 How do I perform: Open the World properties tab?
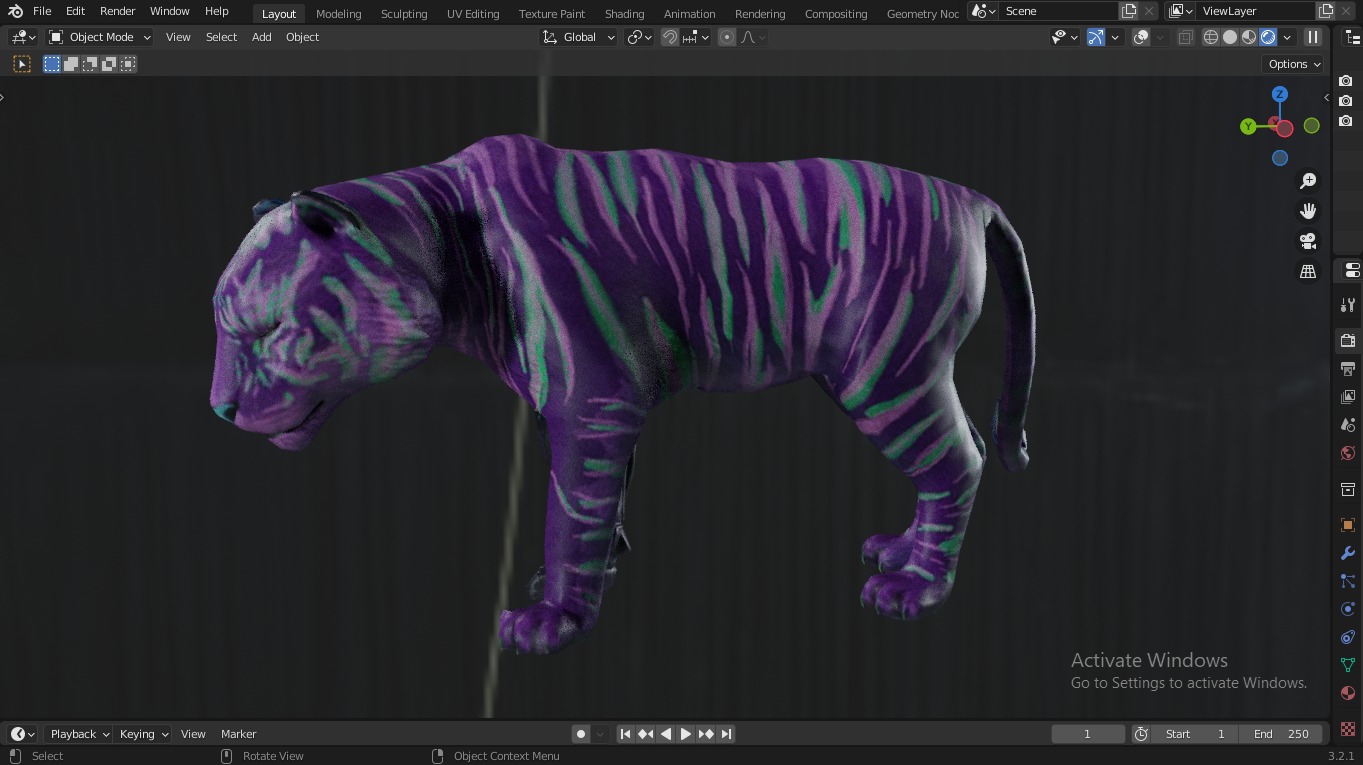[1348, 453]
